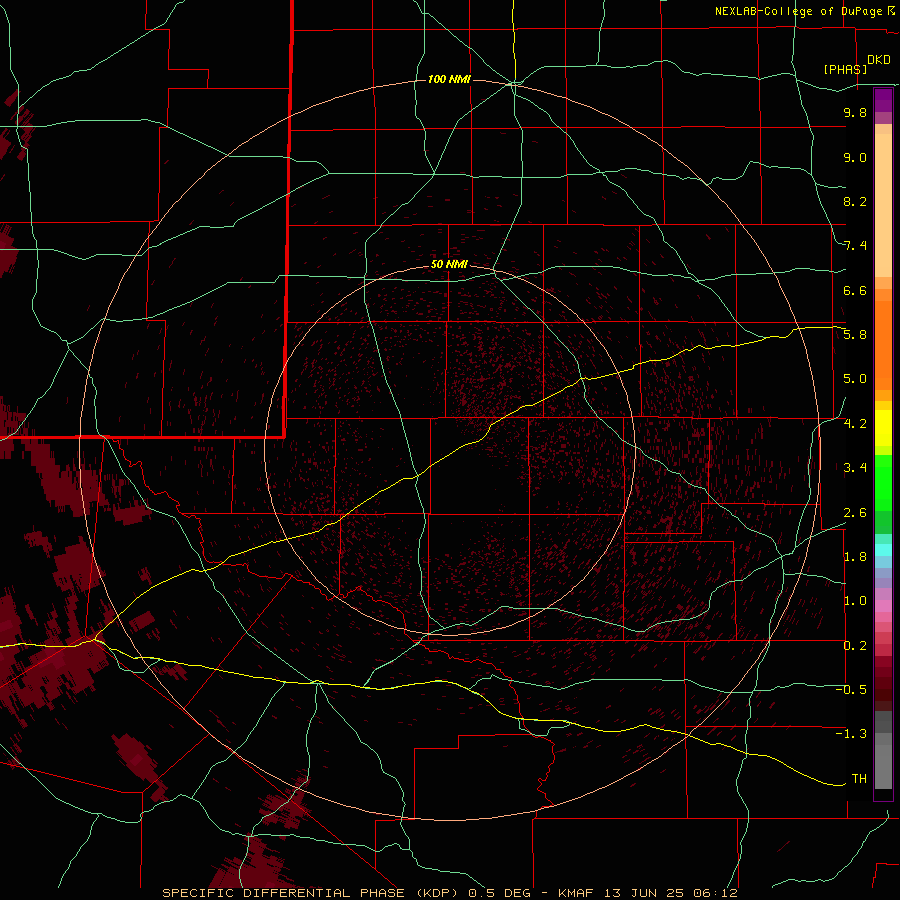
Task: Click the NEXLAB-College of DuPage label
Action: 800,11
